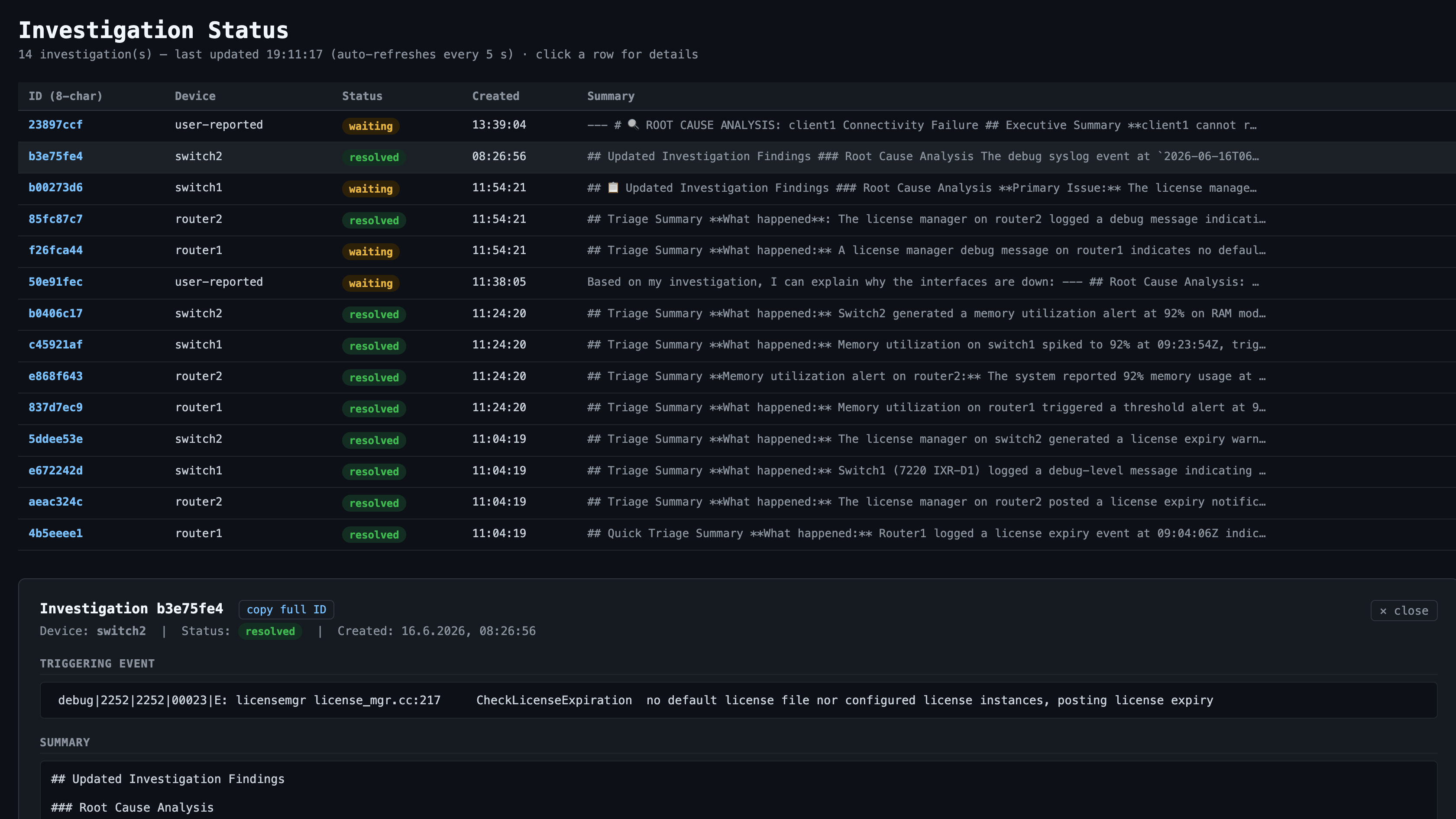Click the Quick Triage Summary Router1 text
This screenshot has height=819, width=1456.
926,533
